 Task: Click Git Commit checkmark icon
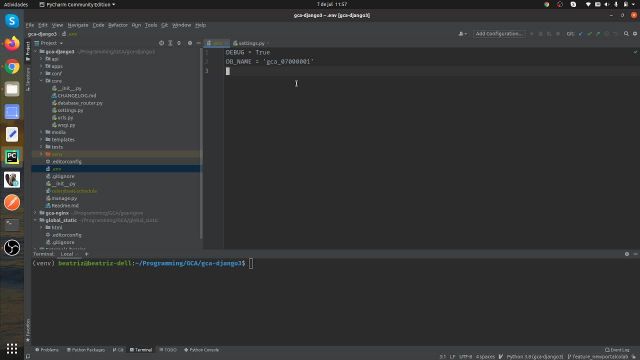coord(589,34)
